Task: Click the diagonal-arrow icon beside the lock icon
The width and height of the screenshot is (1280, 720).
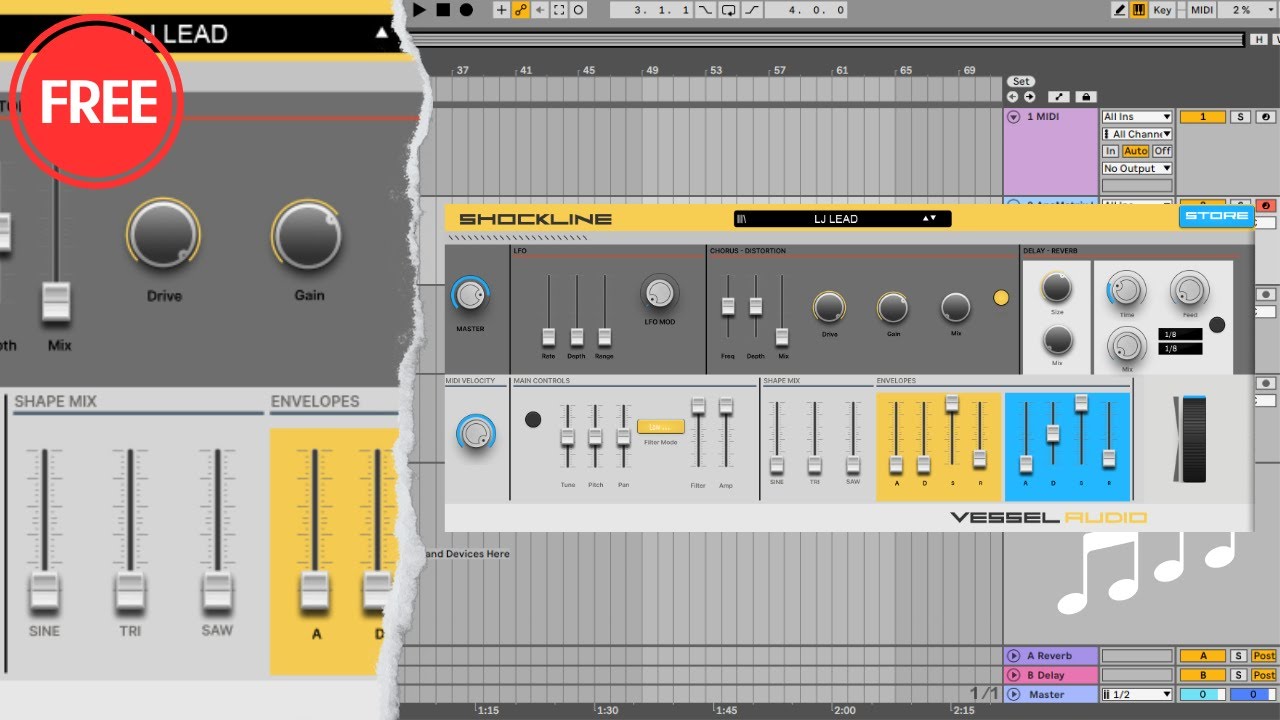Action: click(x=1060, y=97)
